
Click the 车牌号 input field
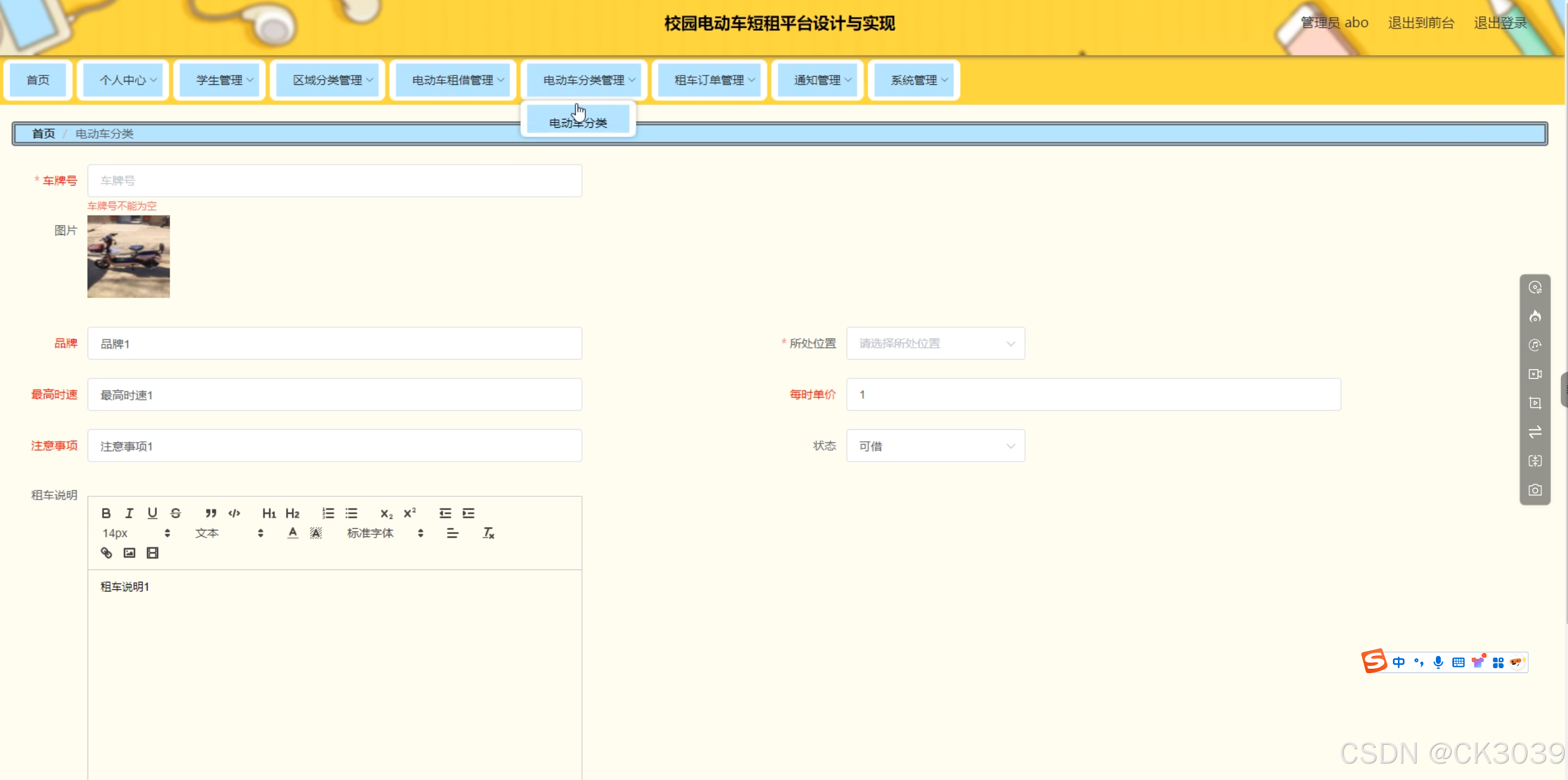(335, 181)
